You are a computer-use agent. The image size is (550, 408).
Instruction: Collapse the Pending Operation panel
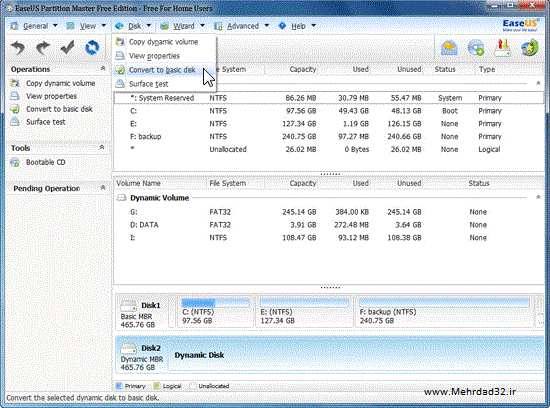[x=103, y=188]
